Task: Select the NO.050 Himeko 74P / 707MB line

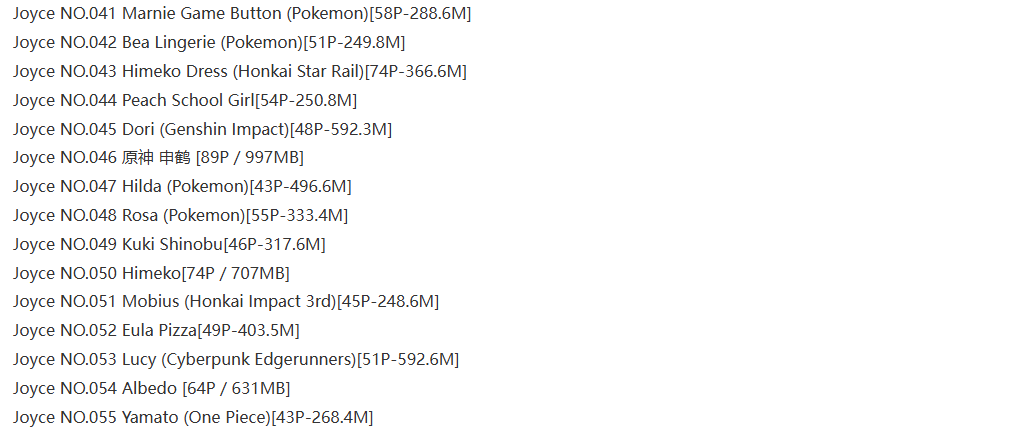Action: point(152,273)
